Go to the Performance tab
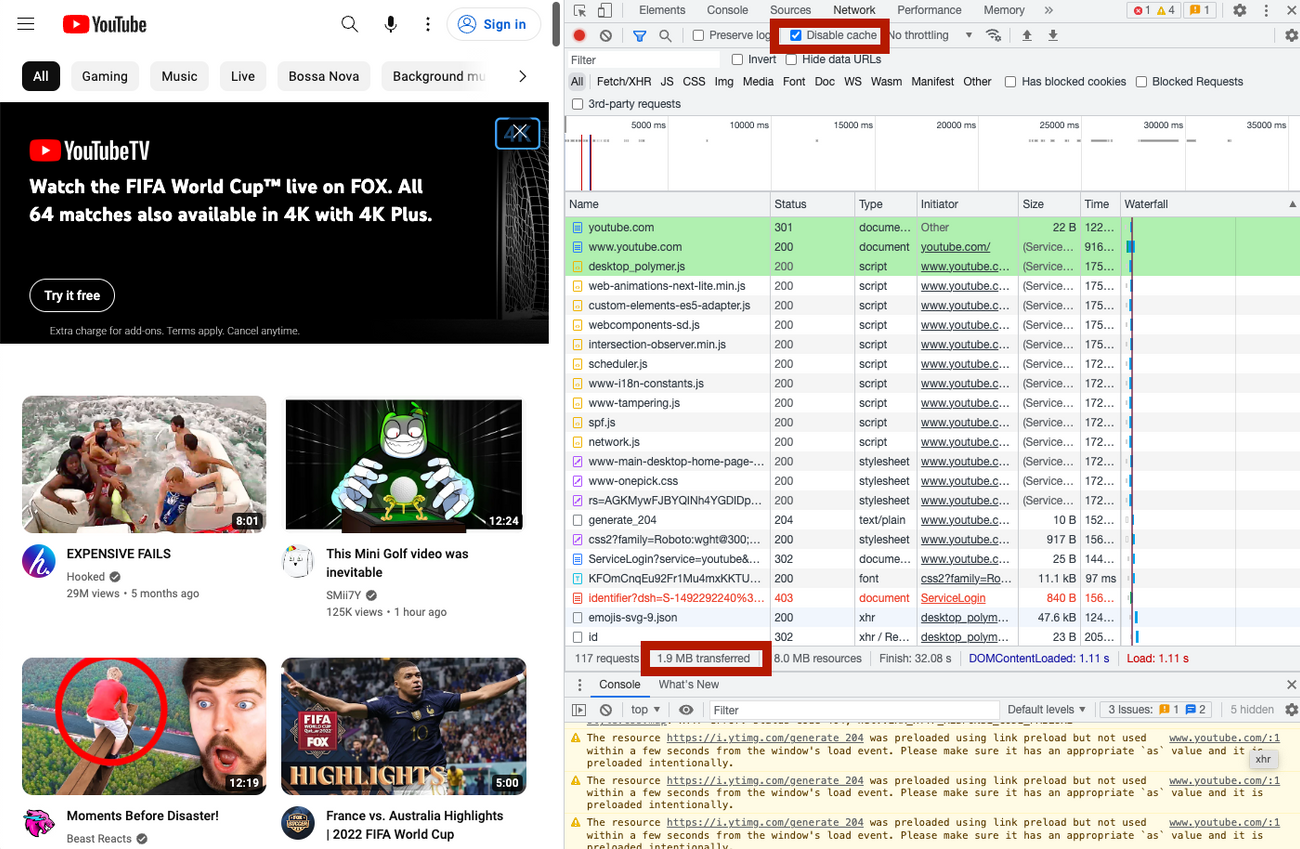The image size is (1300, 849). [929, 10]
